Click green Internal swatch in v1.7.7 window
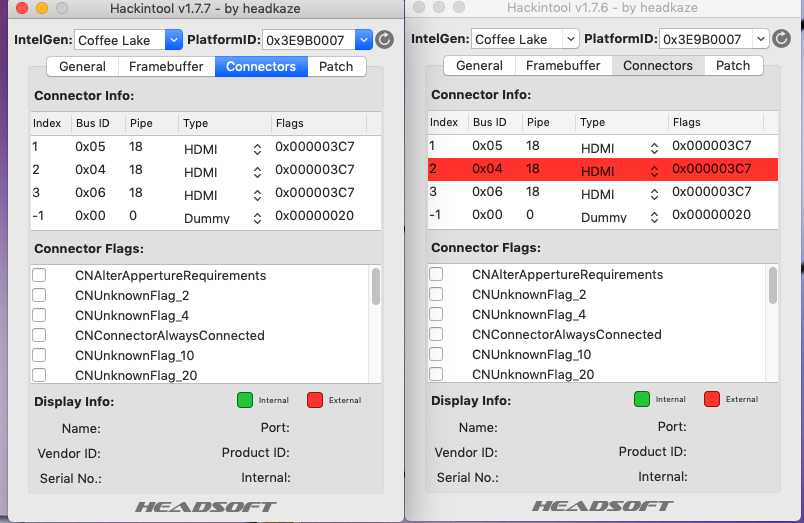Screen dimensions: 804x523 tap(245, 400)
